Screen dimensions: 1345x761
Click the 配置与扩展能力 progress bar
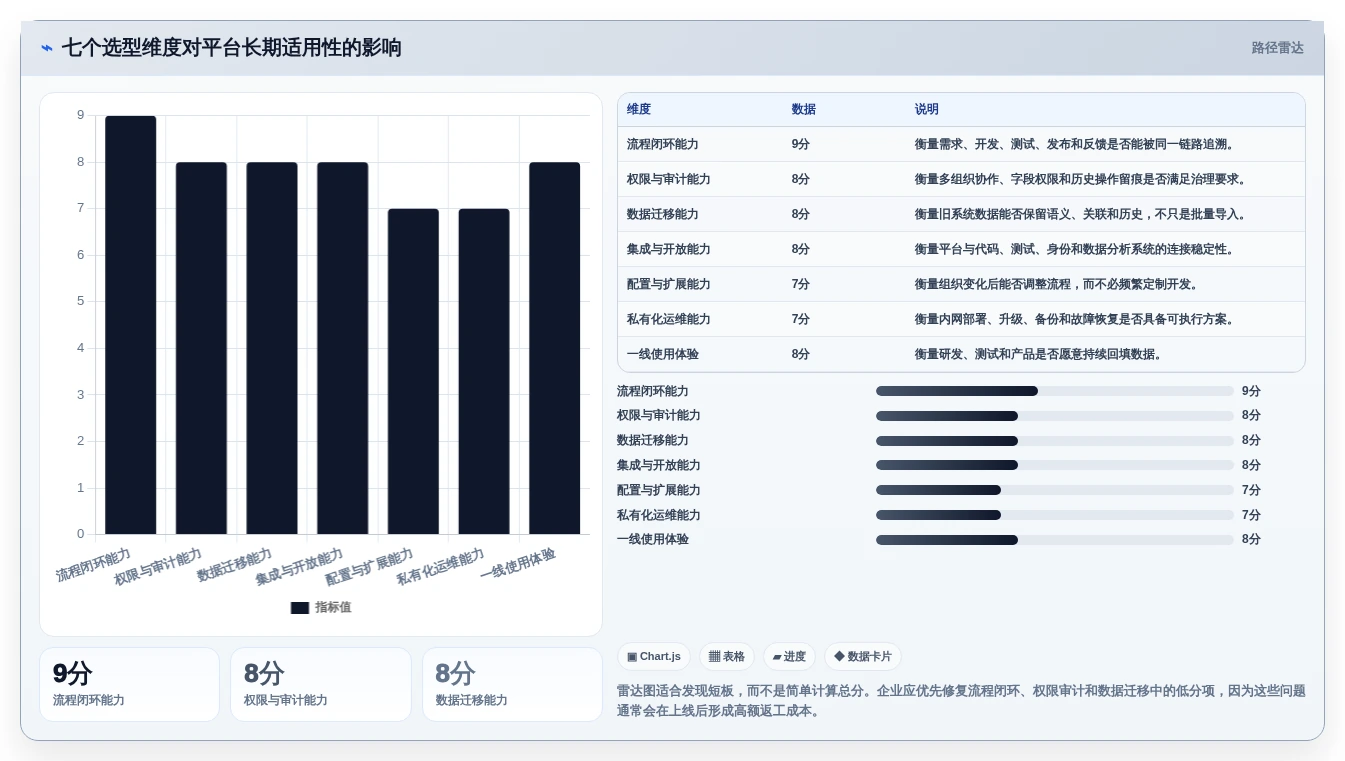[x=1055, y=490]
